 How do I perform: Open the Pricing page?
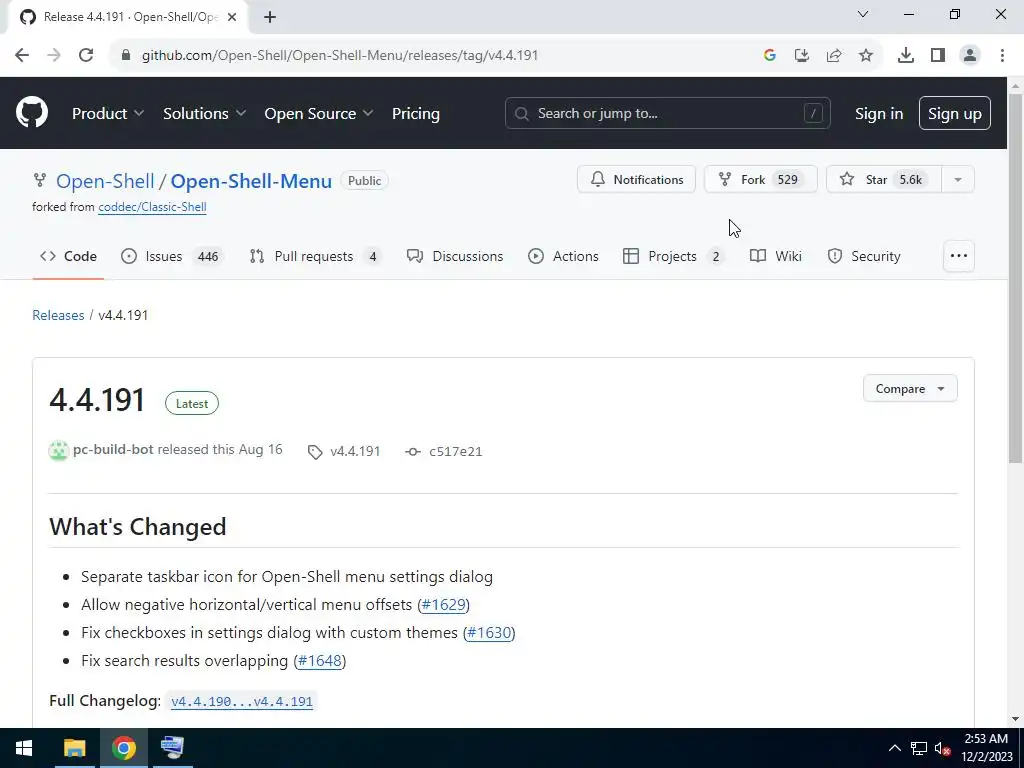tap(415, 113)
